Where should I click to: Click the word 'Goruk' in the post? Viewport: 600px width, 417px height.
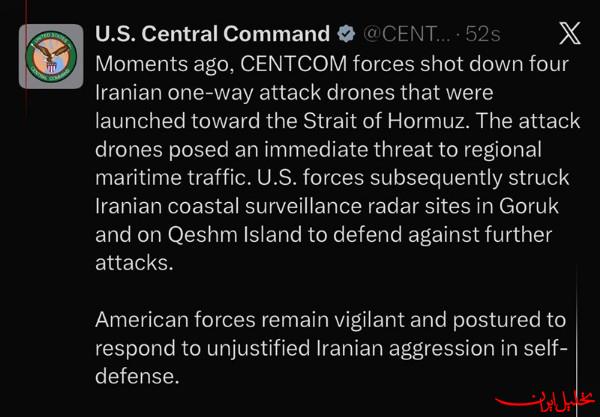click(x=529, y=206)
